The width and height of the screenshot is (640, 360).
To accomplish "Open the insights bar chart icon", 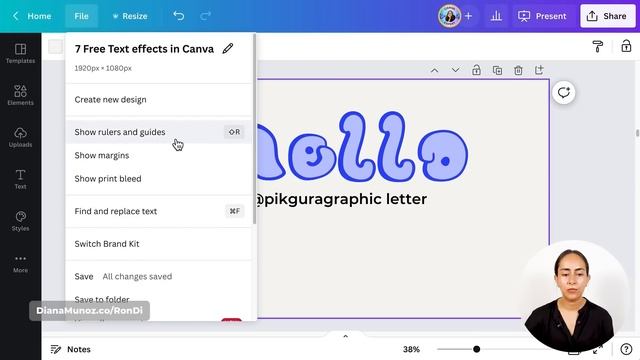I will [496, 16].
